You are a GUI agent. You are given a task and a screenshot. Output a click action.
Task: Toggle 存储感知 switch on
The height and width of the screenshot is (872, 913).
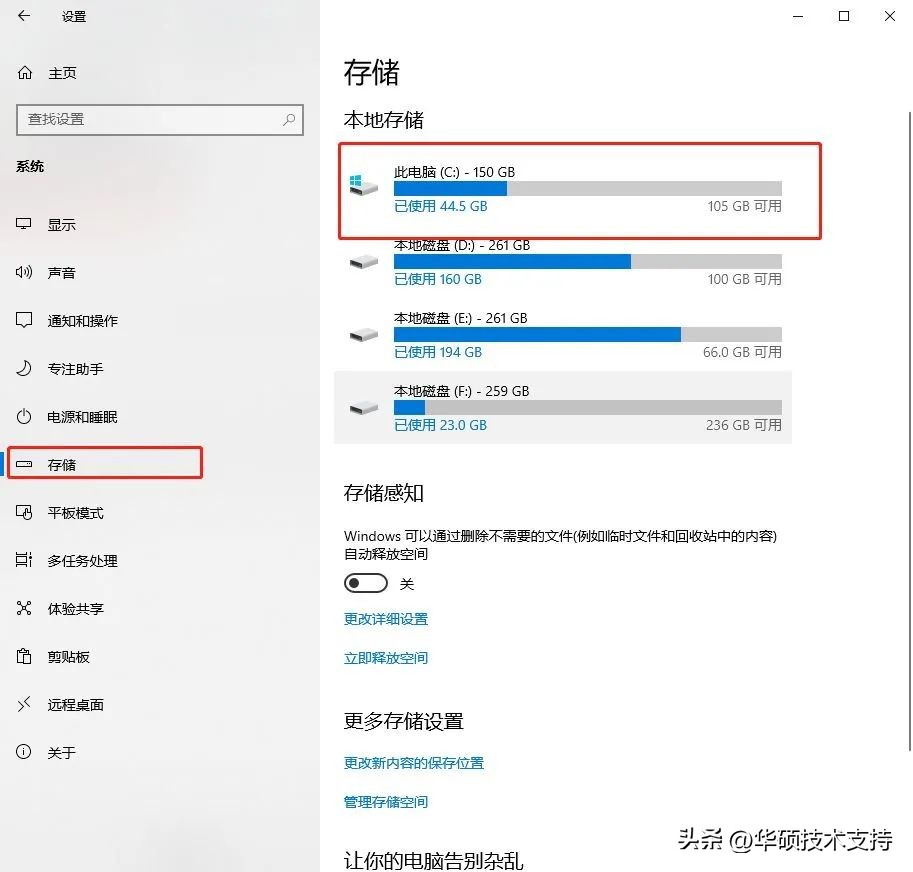(x=365, y=582)
